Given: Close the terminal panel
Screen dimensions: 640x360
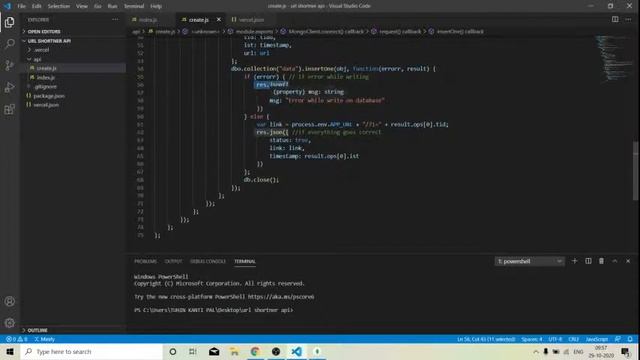Looking at the screenshot, I should [x=628, y=261].
